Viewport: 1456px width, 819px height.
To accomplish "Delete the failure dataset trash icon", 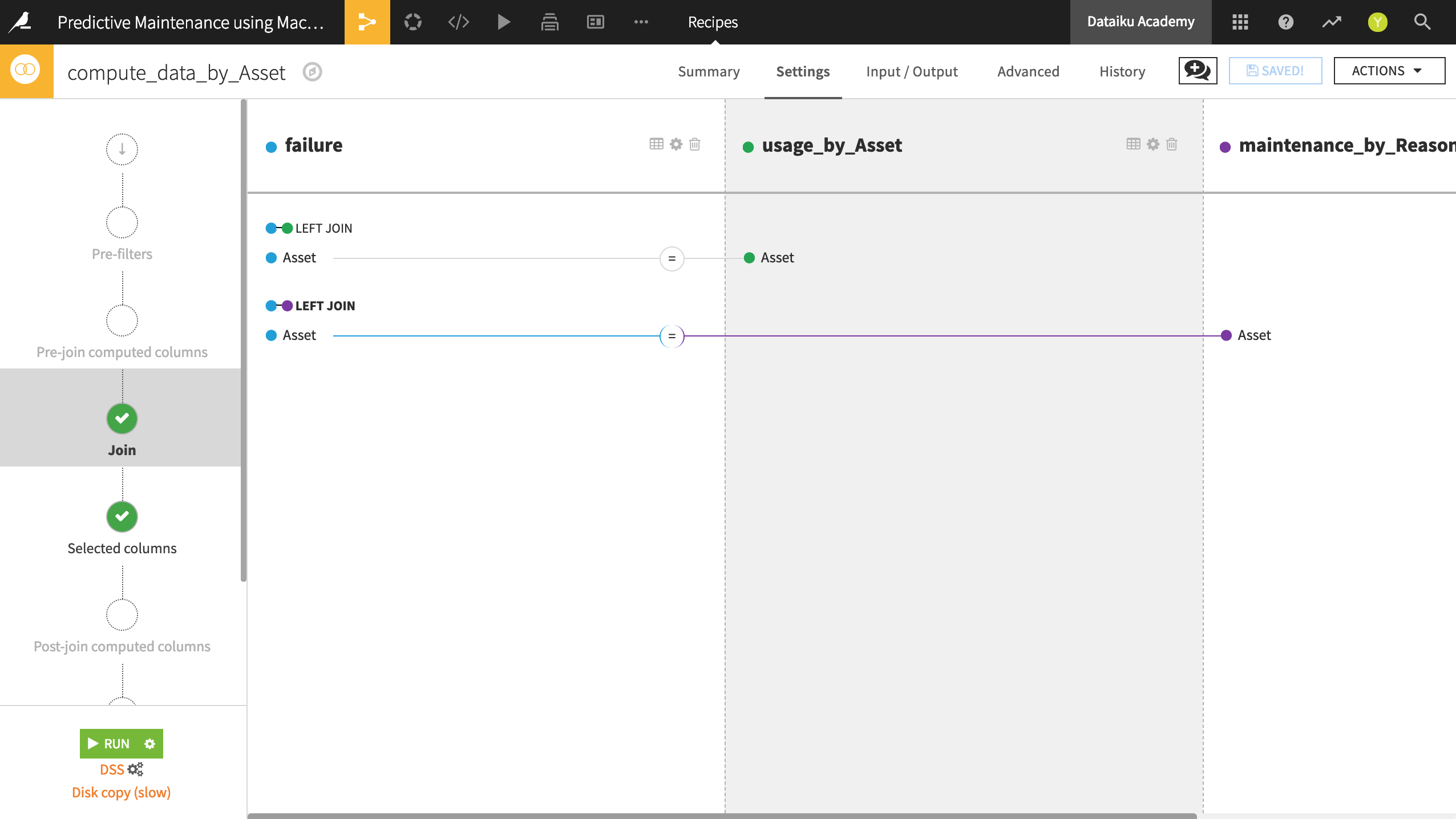I will point(694,144).
